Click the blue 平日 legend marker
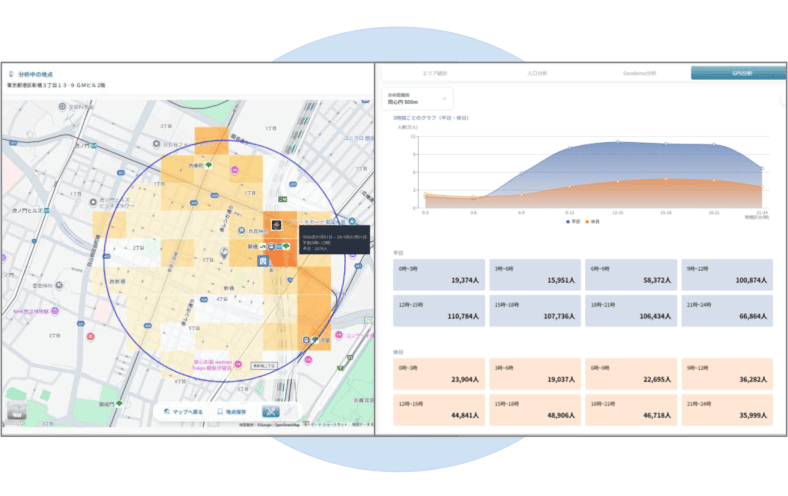788x496 pixels. coord(568,222)
